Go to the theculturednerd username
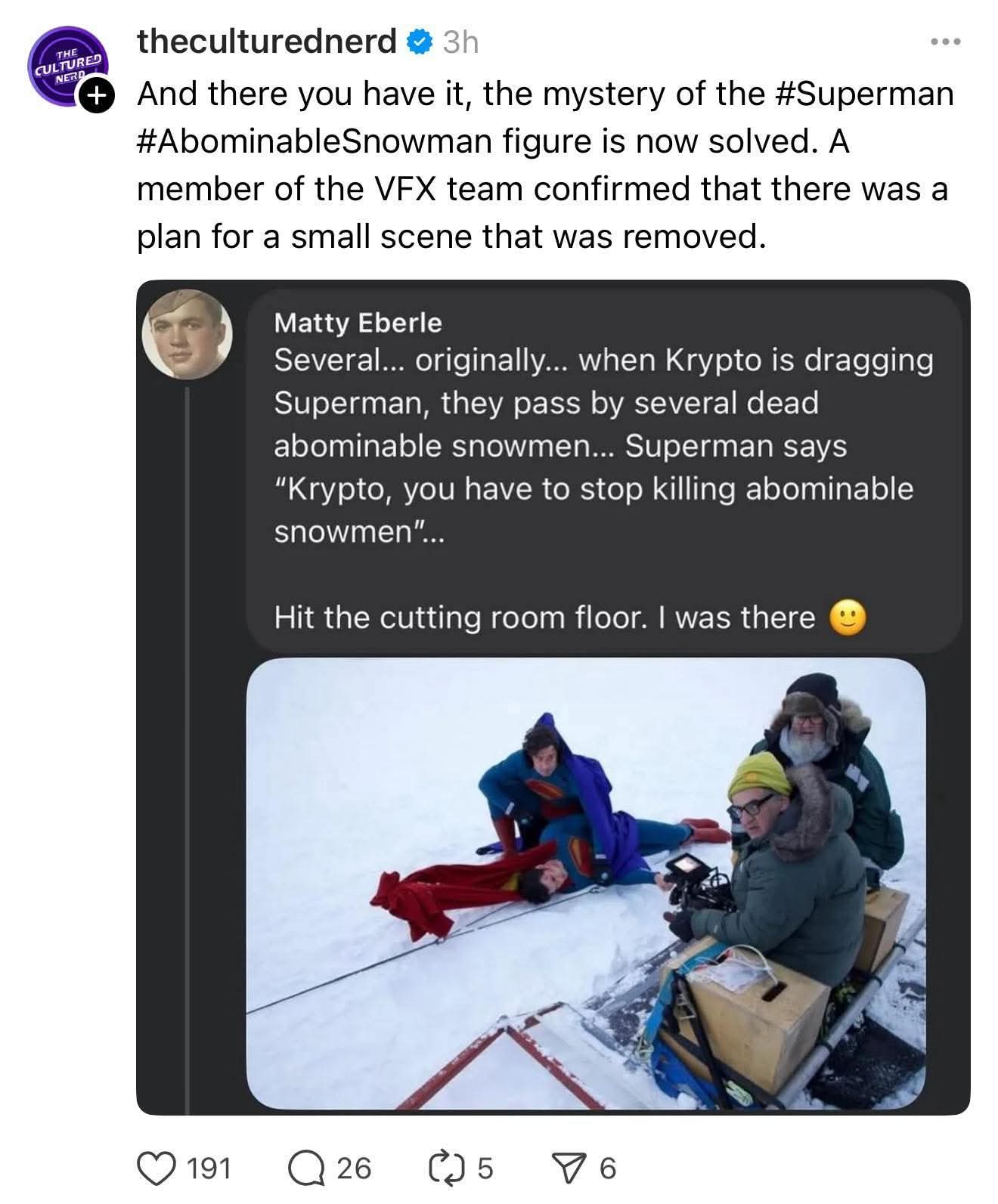998x1204 pixels. pos(266,42)
